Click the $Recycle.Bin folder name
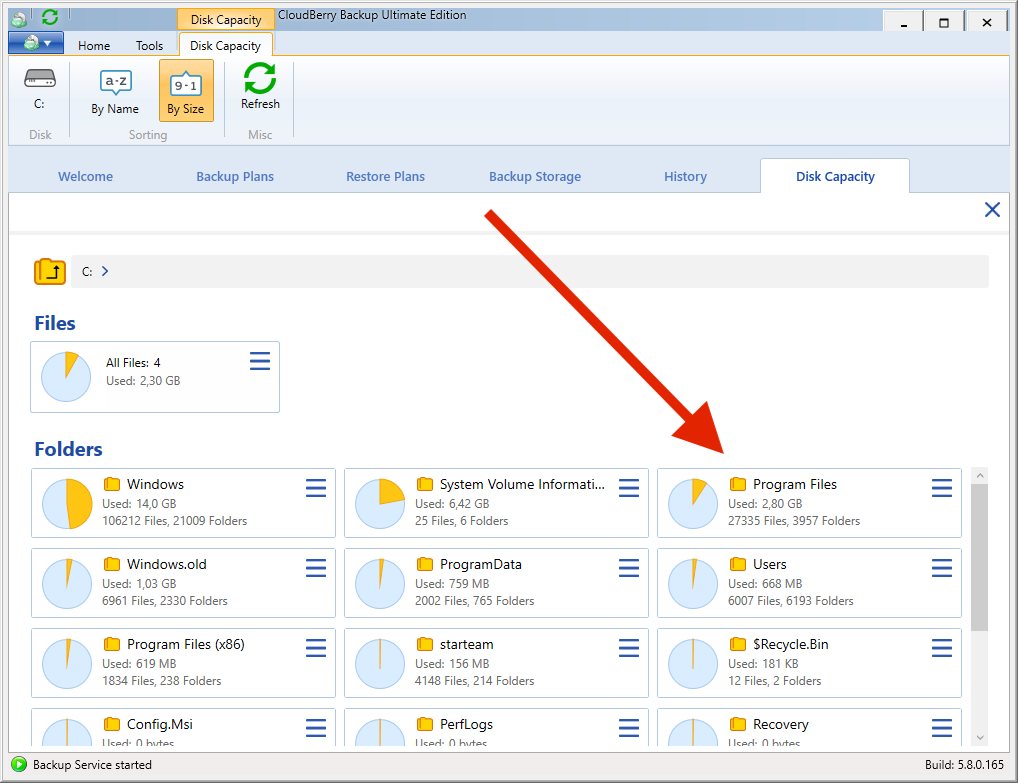 (790, 644)
